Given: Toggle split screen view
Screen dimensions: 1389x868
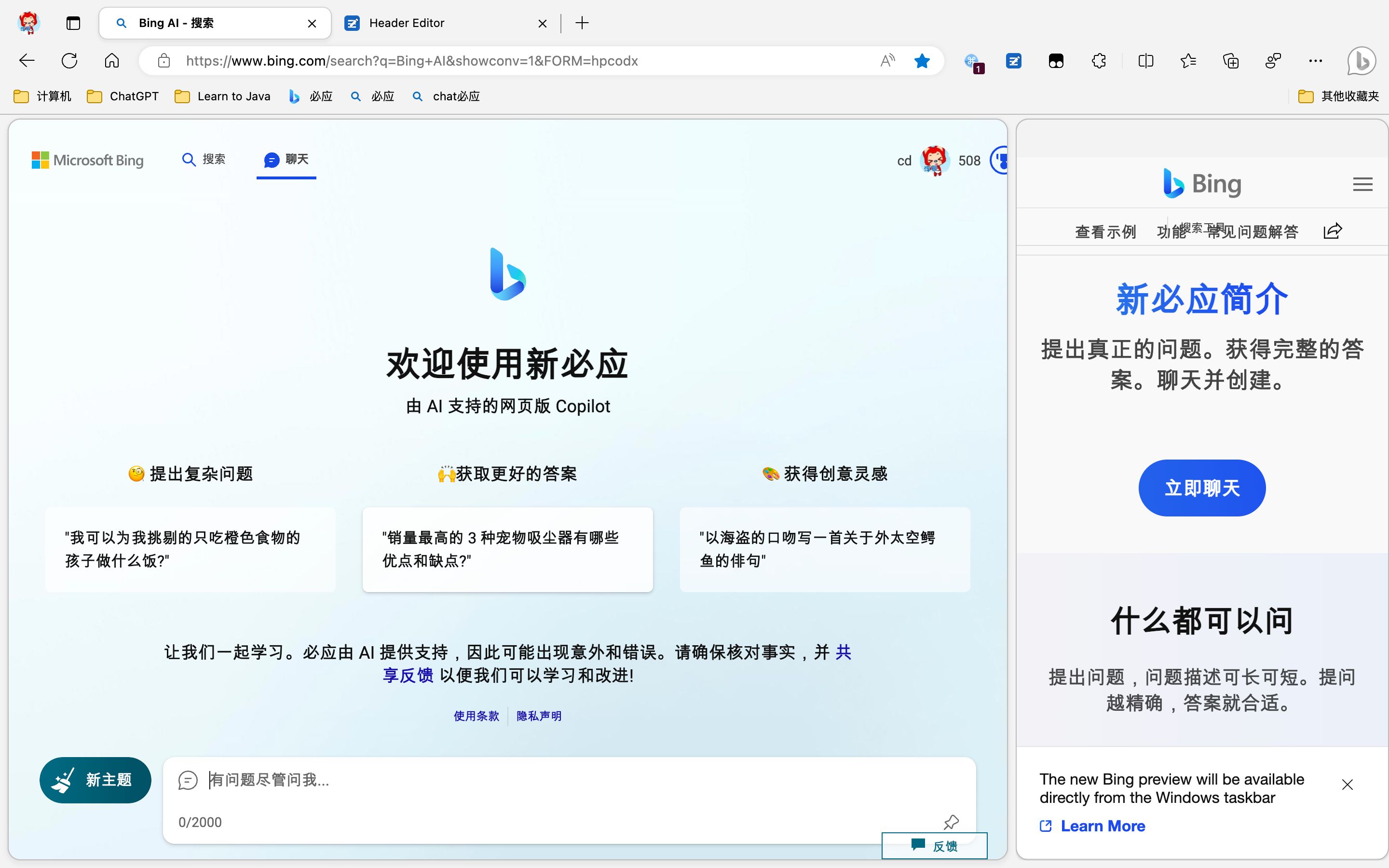Looking at the screenshot, I should pos(1145,60).
